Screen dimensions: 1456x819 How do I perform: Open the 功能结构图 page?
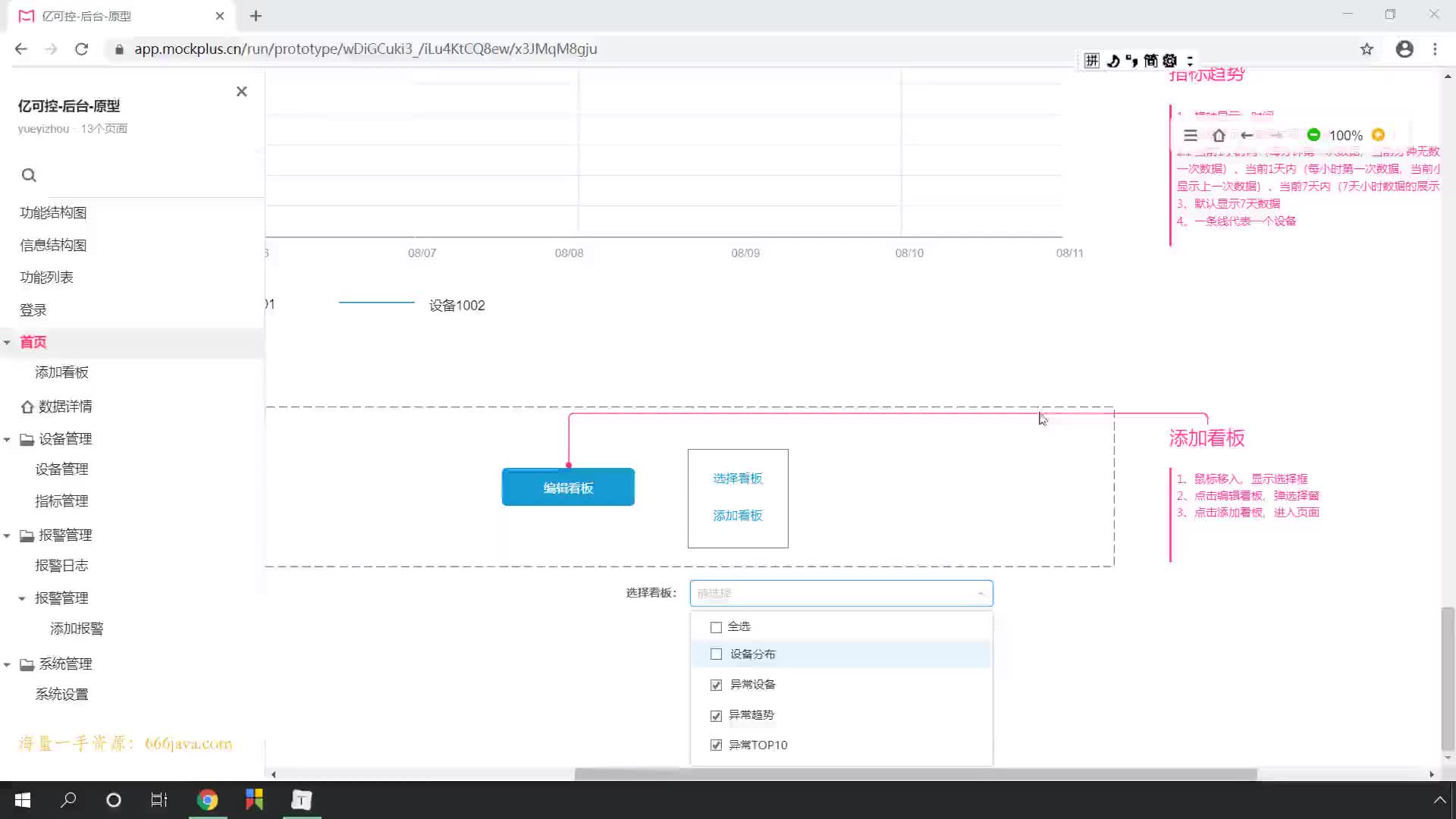click(x=53, y=213)
